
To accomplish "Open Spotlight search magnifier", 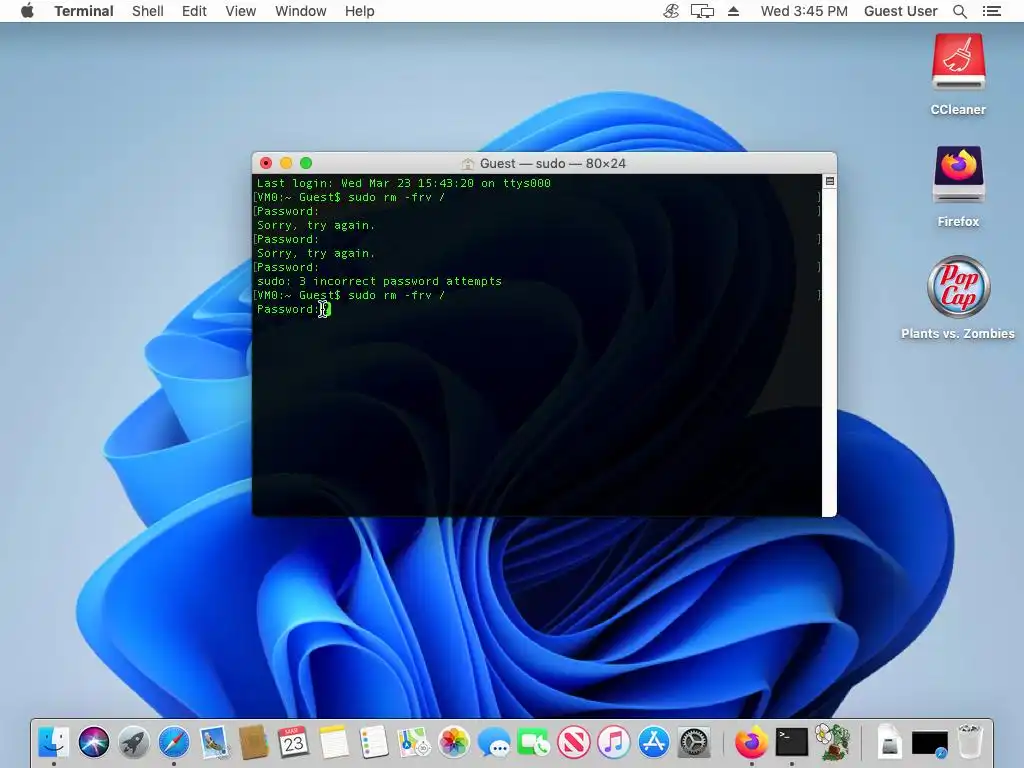I will [959, 11].
